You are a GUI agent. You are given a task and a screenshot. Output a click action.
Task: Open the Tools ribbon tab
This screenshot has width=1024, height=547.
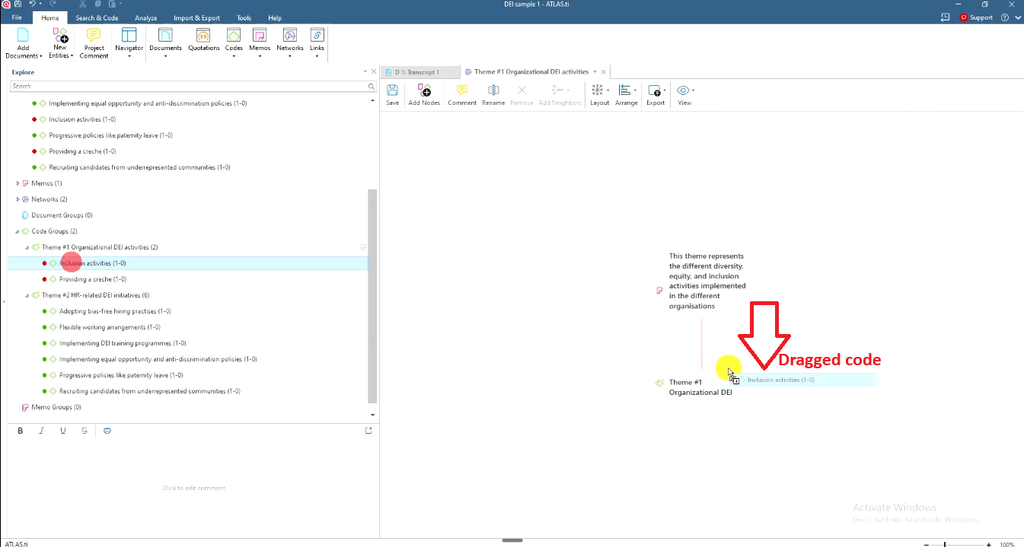(244, 18)
